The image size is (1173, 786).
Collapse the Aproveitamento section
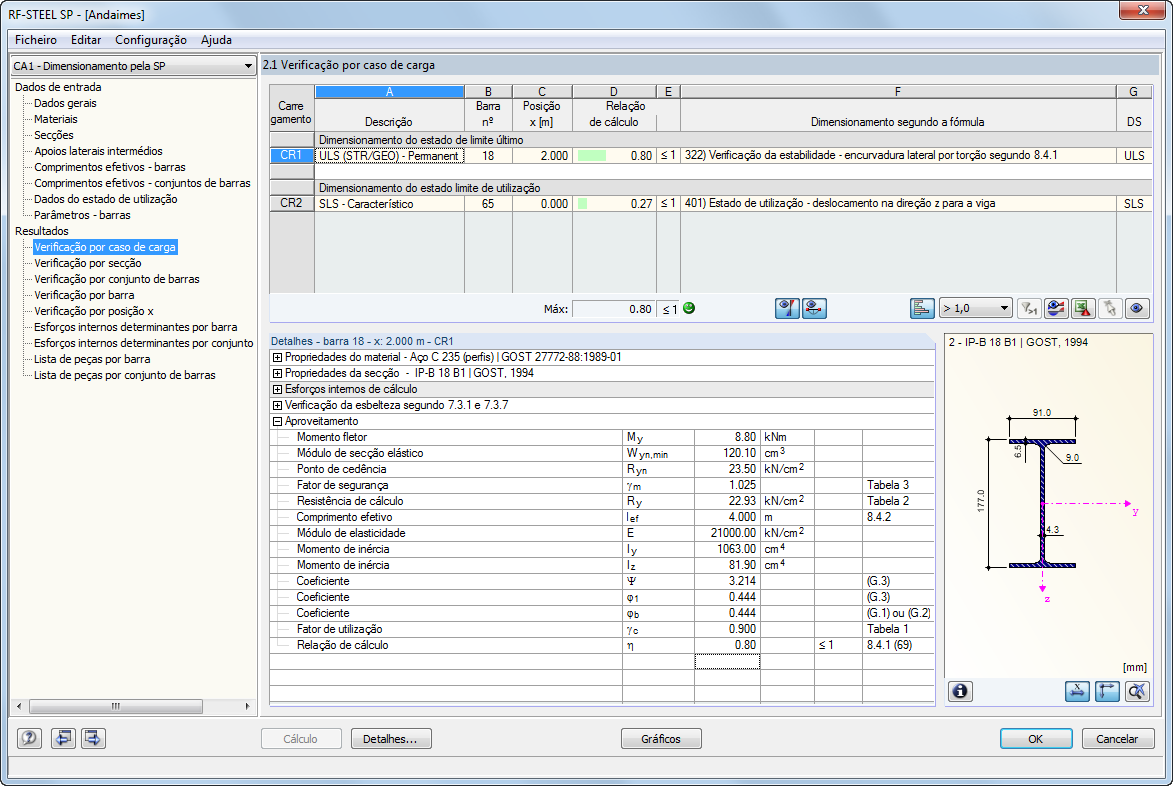(277, 422)
